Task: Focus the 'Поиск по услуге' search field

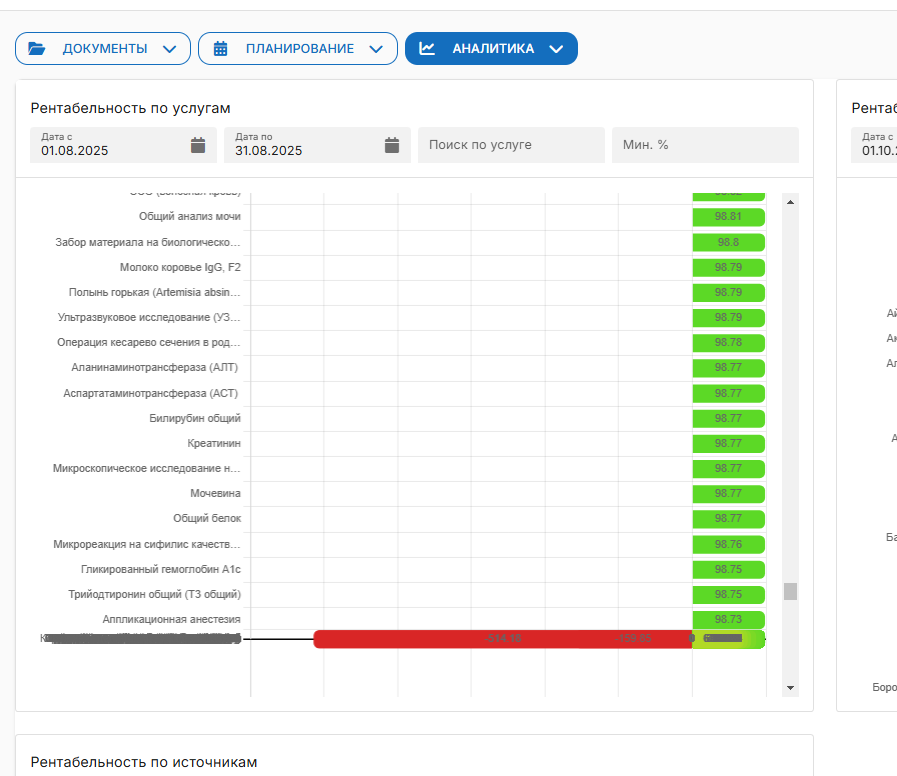Action: pyautogui.click(x=511, y=145)
